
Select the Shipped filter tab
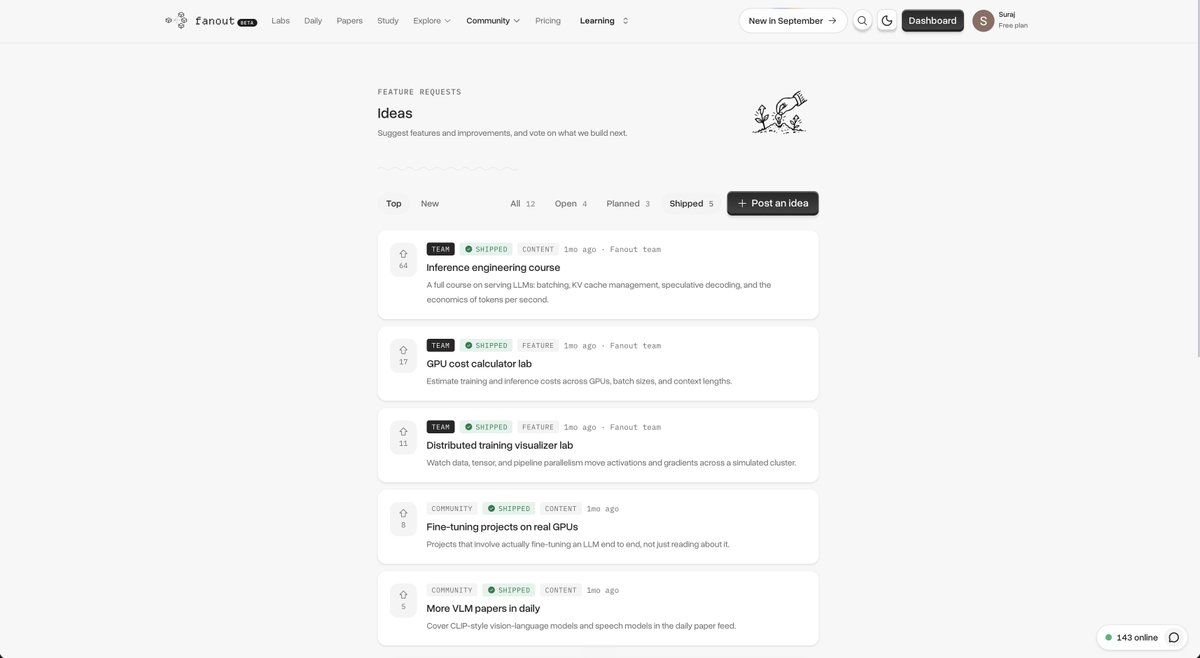click(x=692, y=203)
